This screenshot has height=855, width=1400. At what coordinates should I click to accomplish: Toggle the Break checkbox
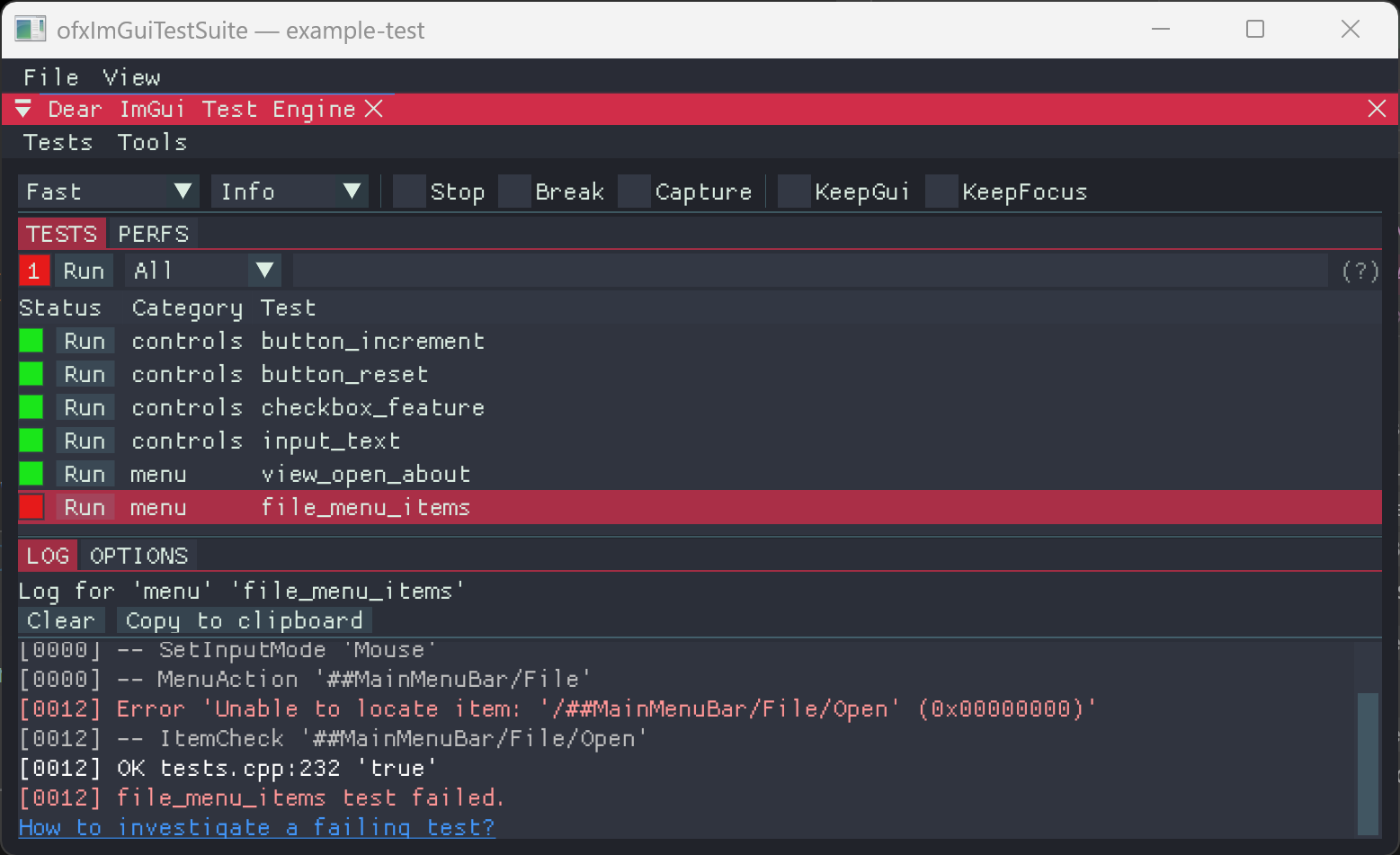(x=514, y=191)
